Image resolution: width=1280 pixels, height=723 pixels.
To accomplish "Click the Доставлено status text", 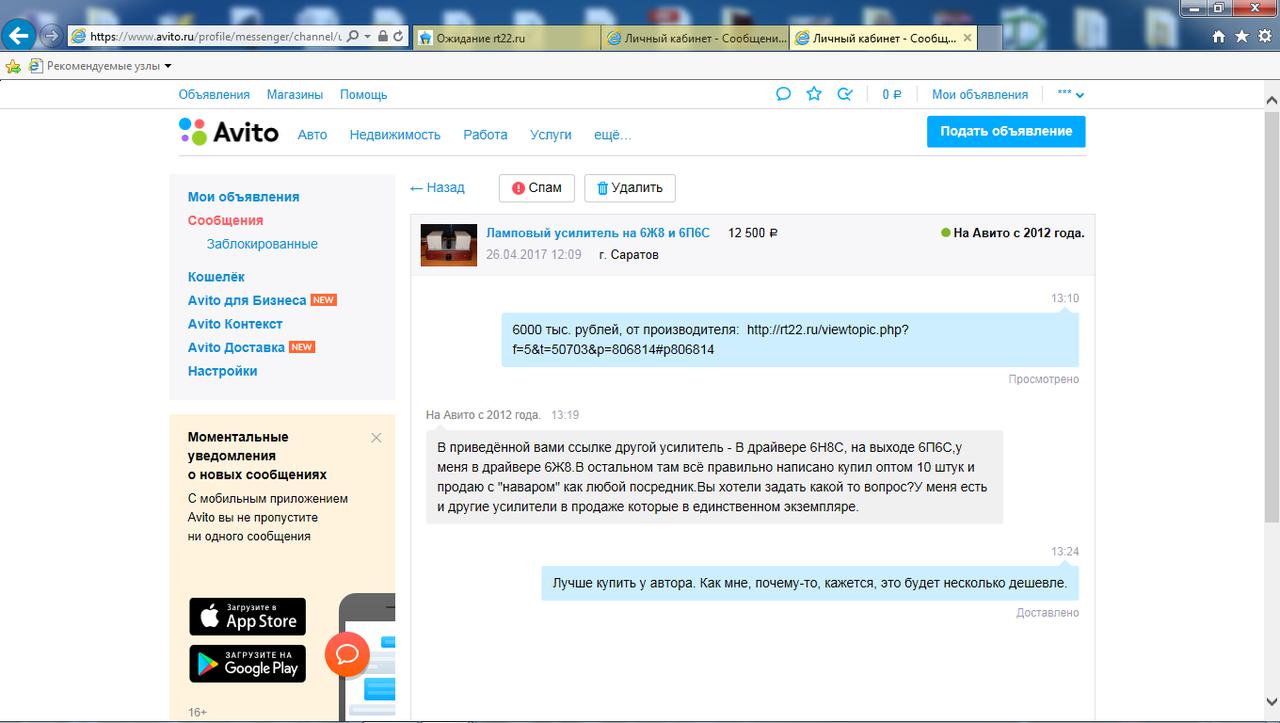I will point(1048,612).
